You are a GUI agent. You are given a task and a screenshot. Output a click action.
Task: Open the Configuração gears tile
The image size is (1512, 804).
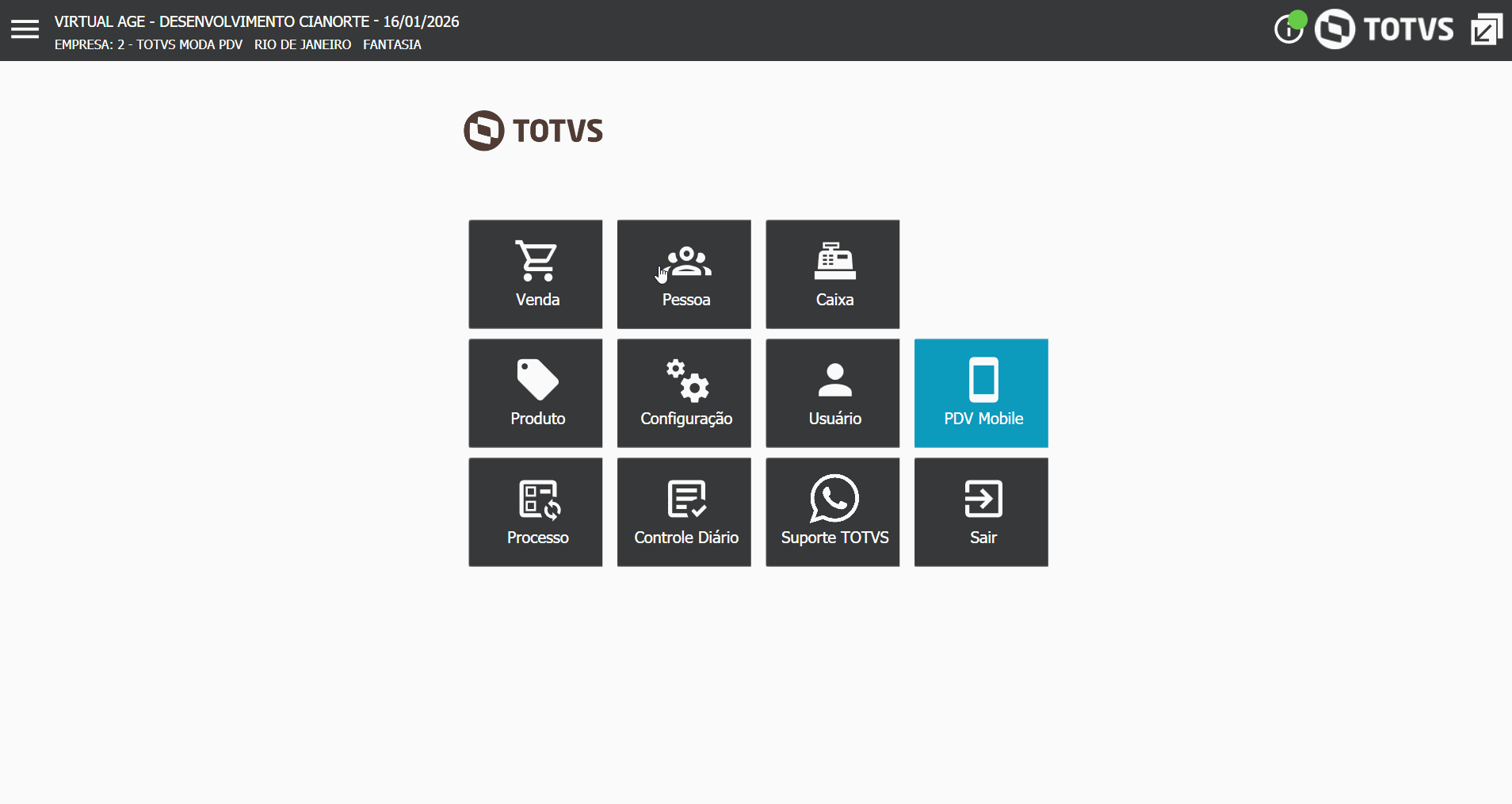pyautogui.click(x=684, y=393)
